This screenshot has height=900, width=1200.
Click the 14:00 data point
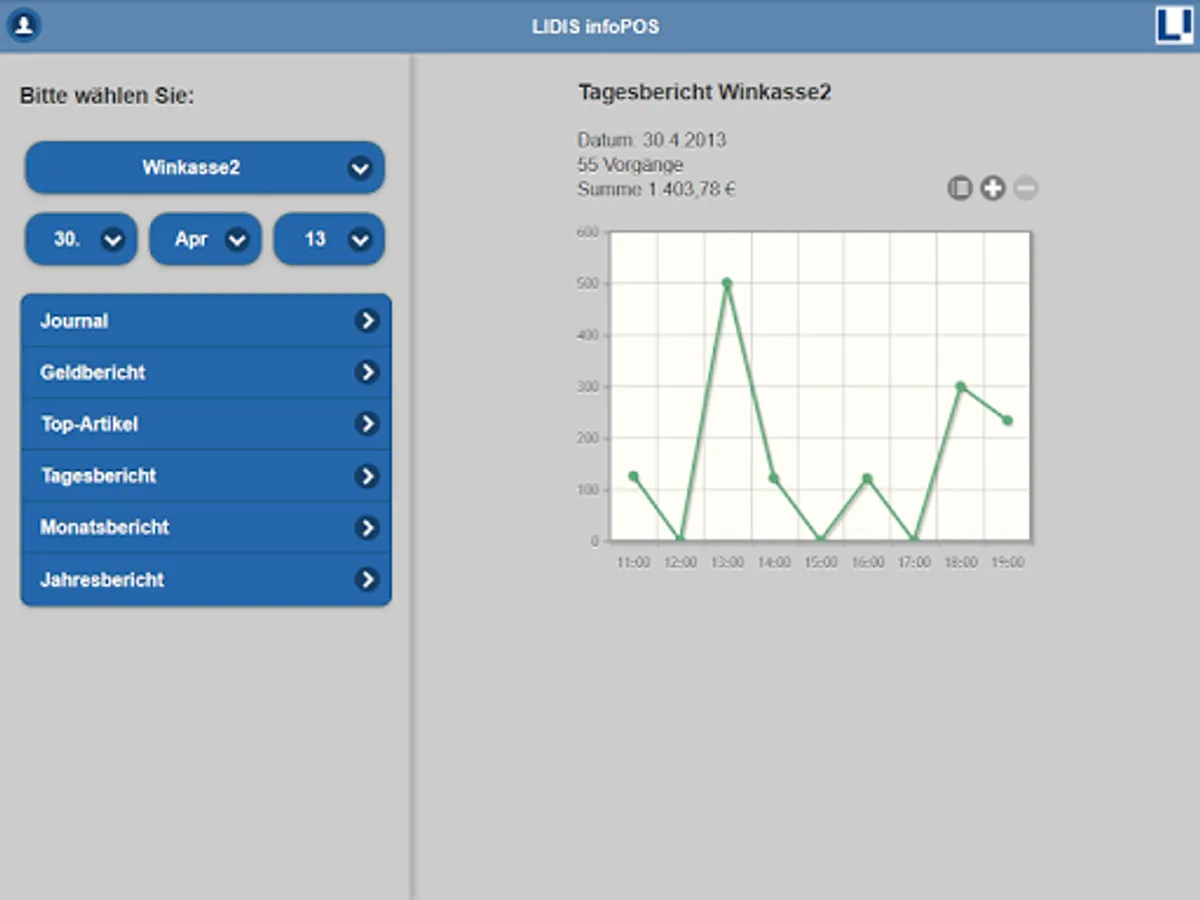pos(773,478)
